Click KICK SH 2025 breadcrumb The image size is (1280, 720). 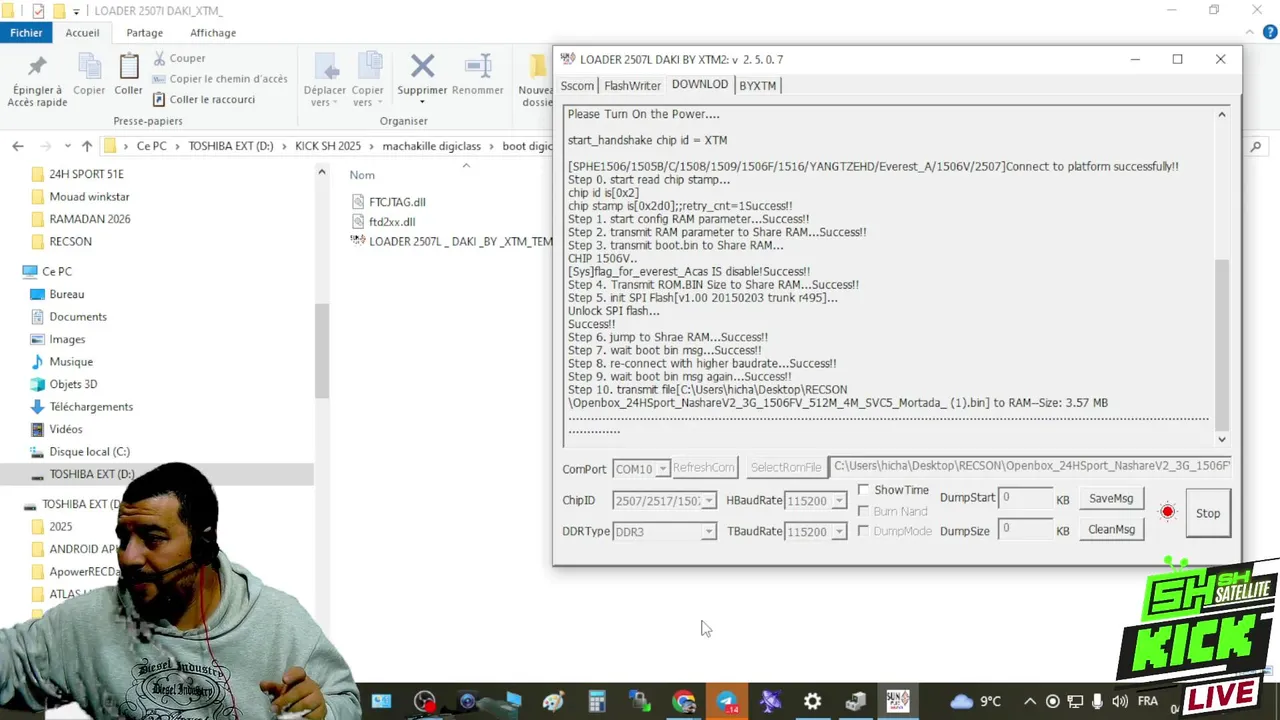coord(327,146)
